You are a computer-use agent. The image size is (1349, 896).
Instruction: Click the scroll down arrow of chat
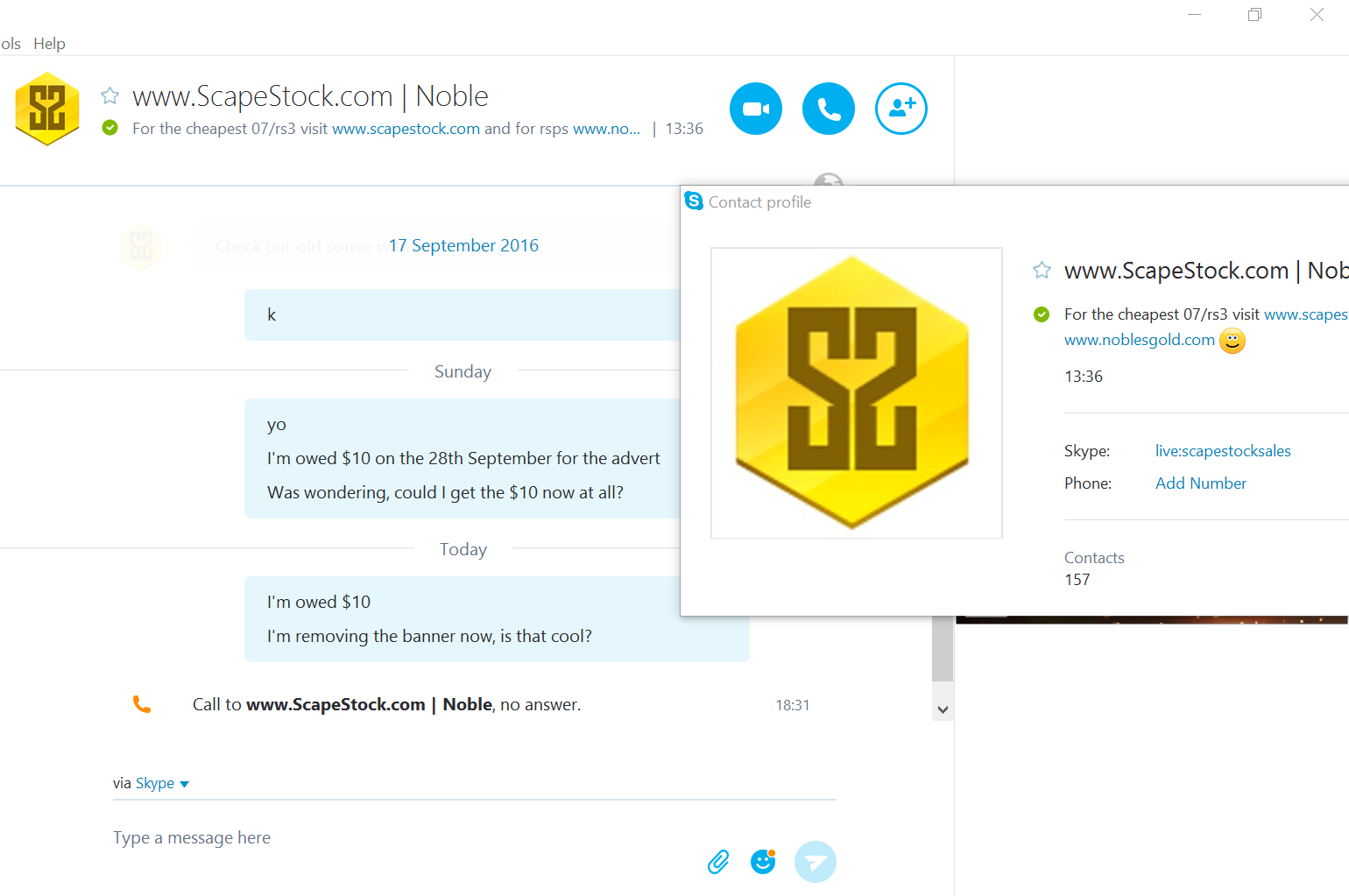pos(943,710)
